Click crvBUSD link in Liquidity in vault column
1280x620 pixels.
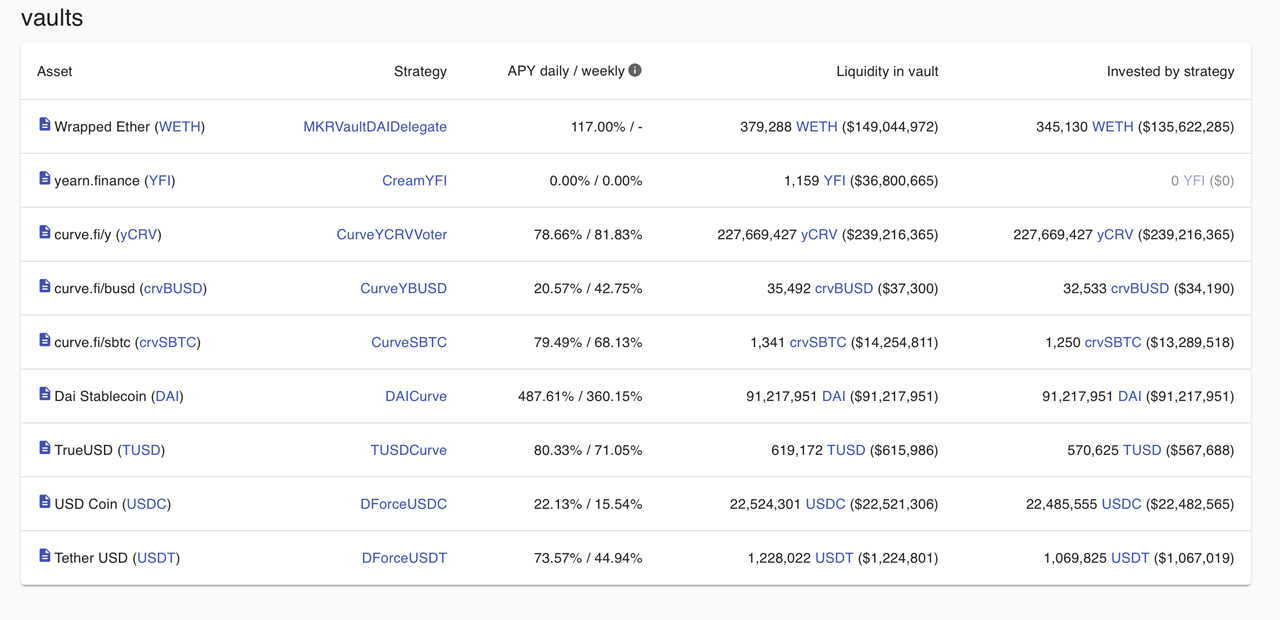844,289
